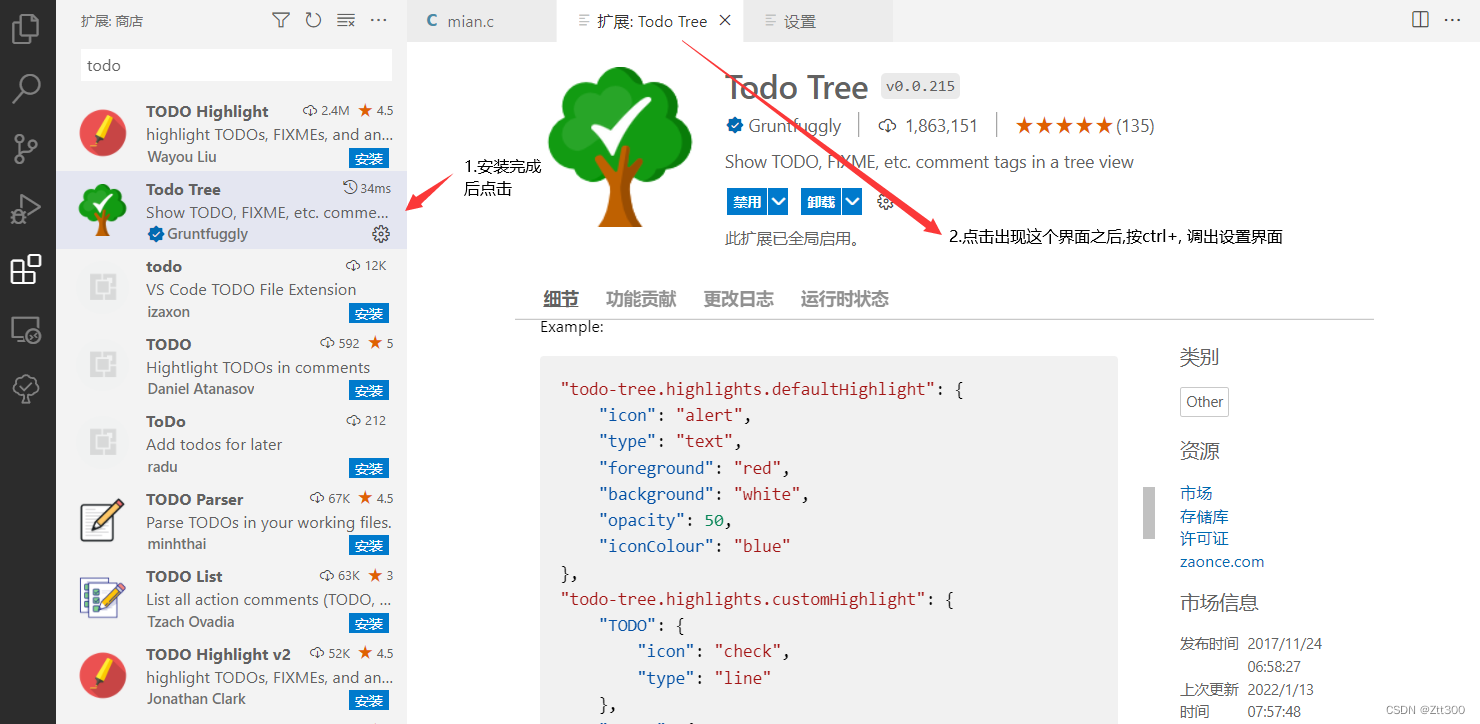Expand the uninstall button dropdown arrow
The height and width of the screenshot is (724, 1480).
click(x=852, y=202)
